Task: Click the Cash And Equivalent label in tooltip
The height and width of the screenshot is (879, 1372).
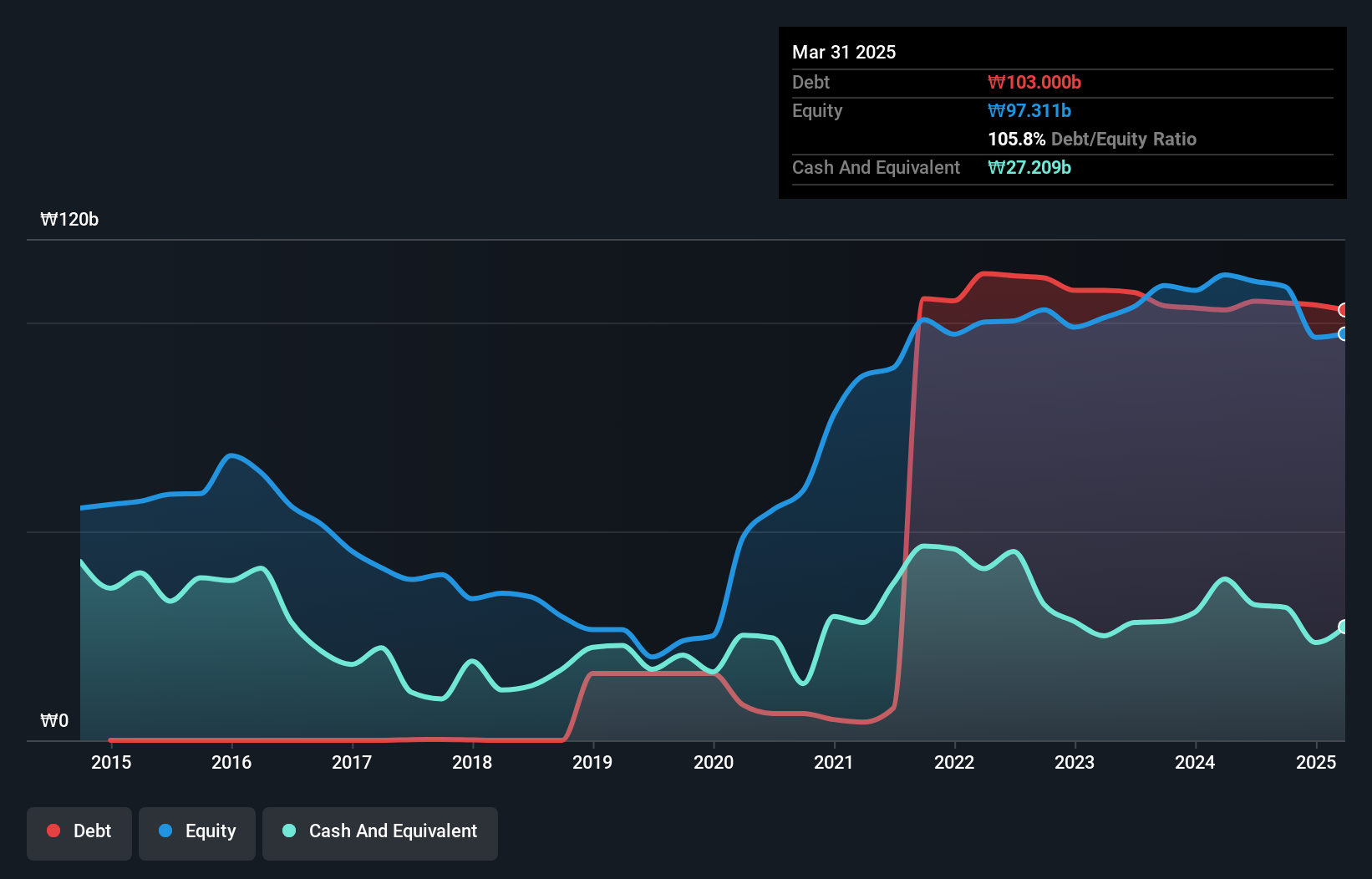Action: [876, 167]
